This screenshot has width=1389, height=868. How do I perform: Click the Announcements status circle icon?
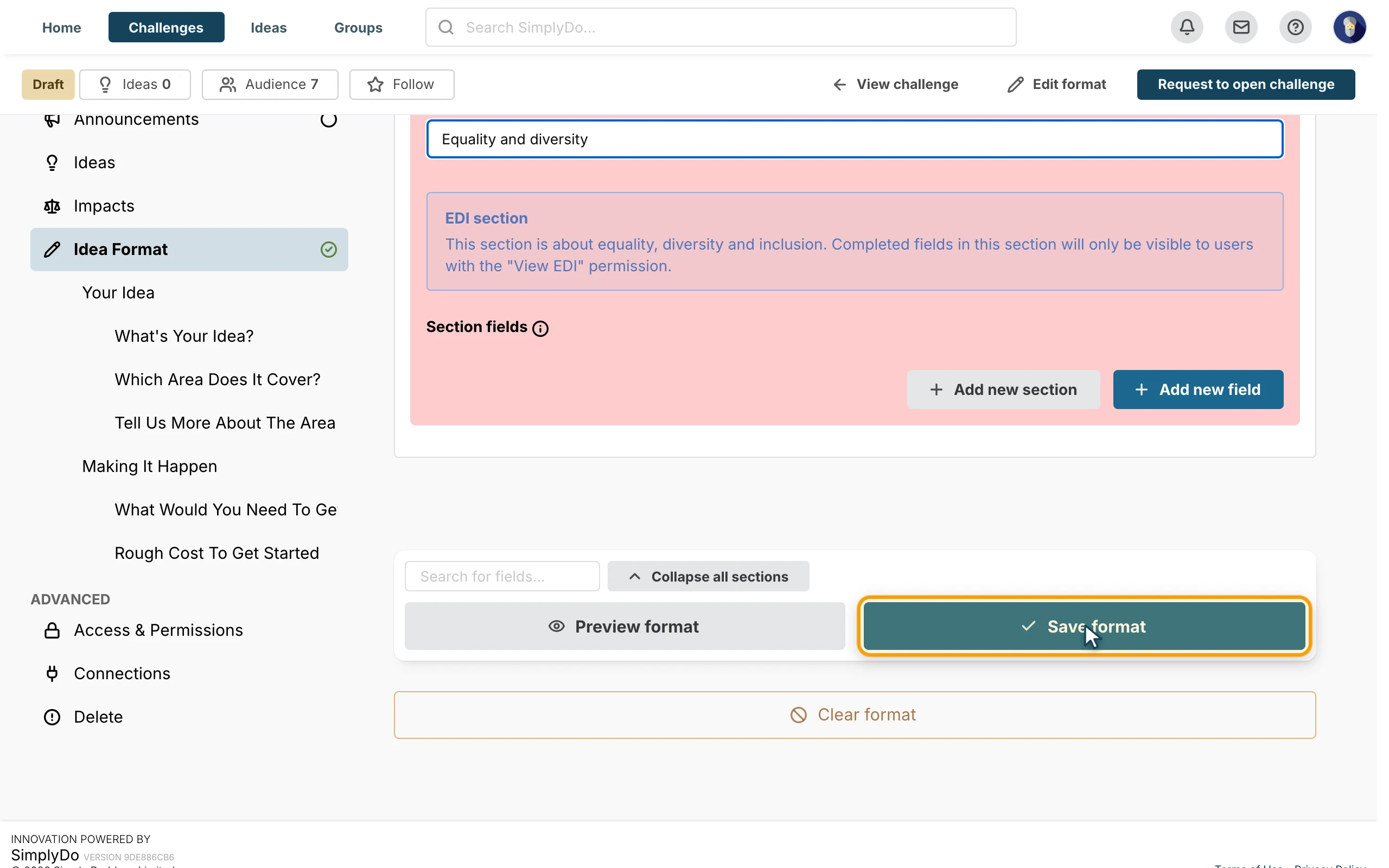(x=328, y=119)
